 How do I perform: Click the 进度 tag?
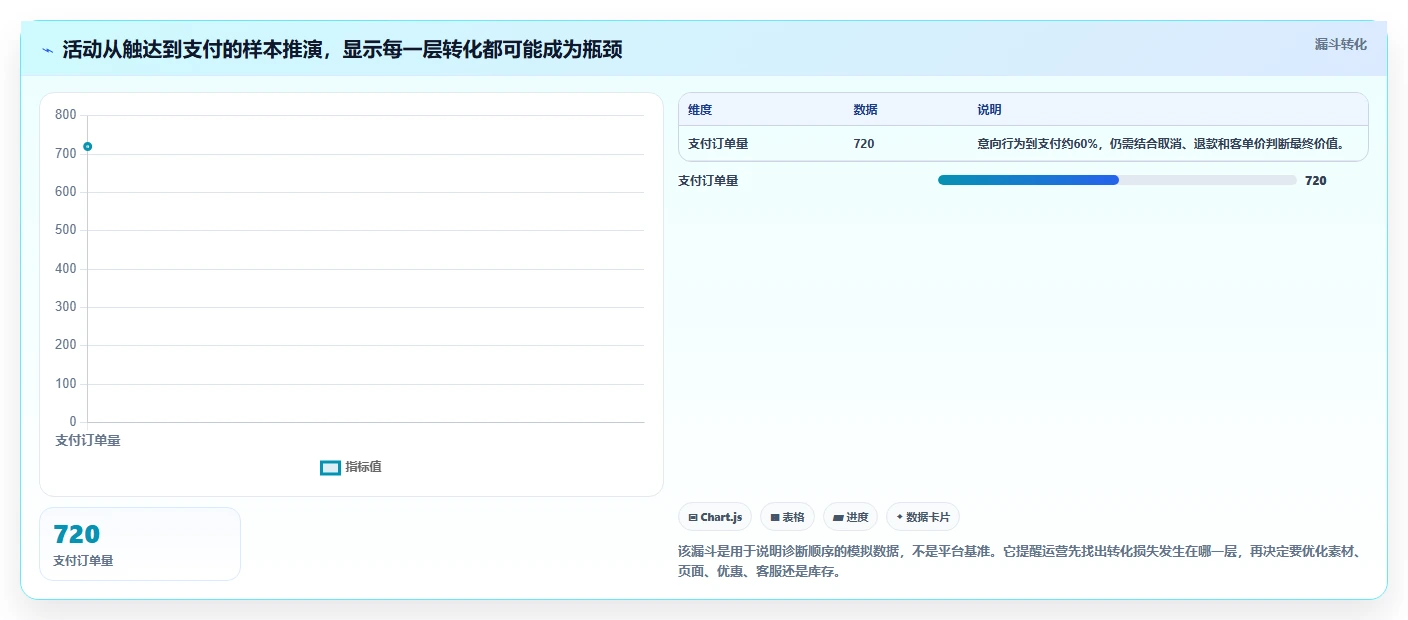click(x=850, y=517)
